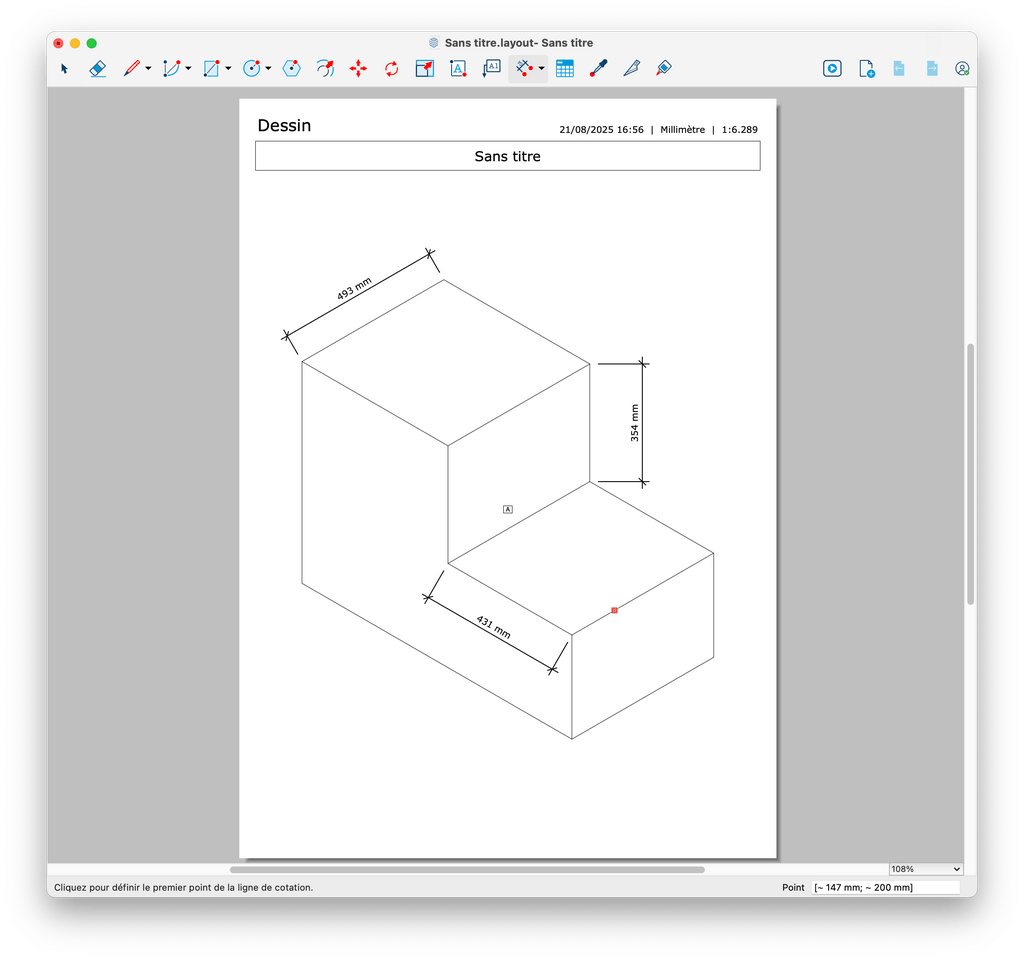
Task: Click the horizontal scrollbar thumb
Action: (467, 870)
